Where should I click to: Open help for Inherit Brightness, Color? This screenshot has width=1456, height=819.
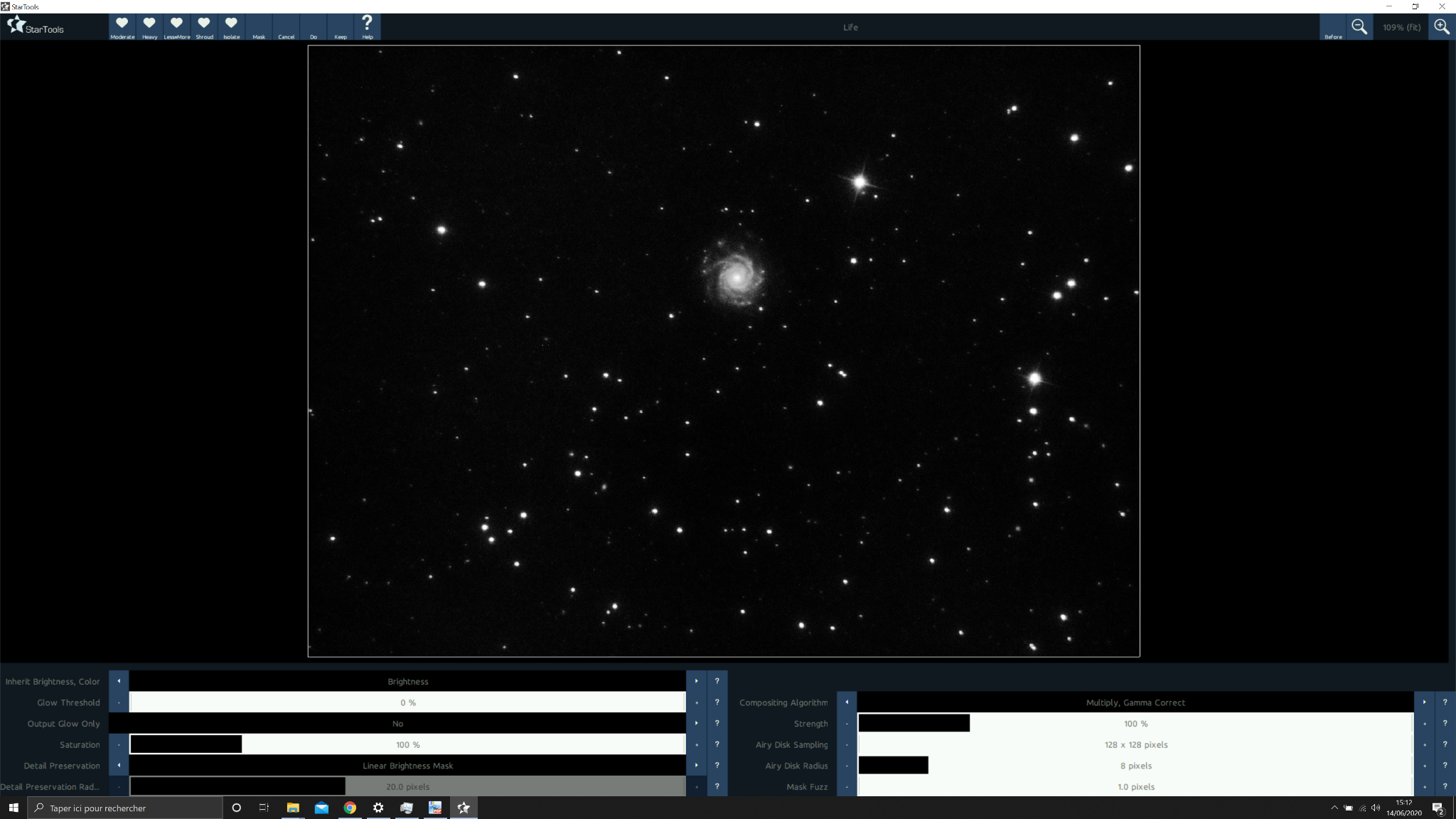(x=717, y=681)
